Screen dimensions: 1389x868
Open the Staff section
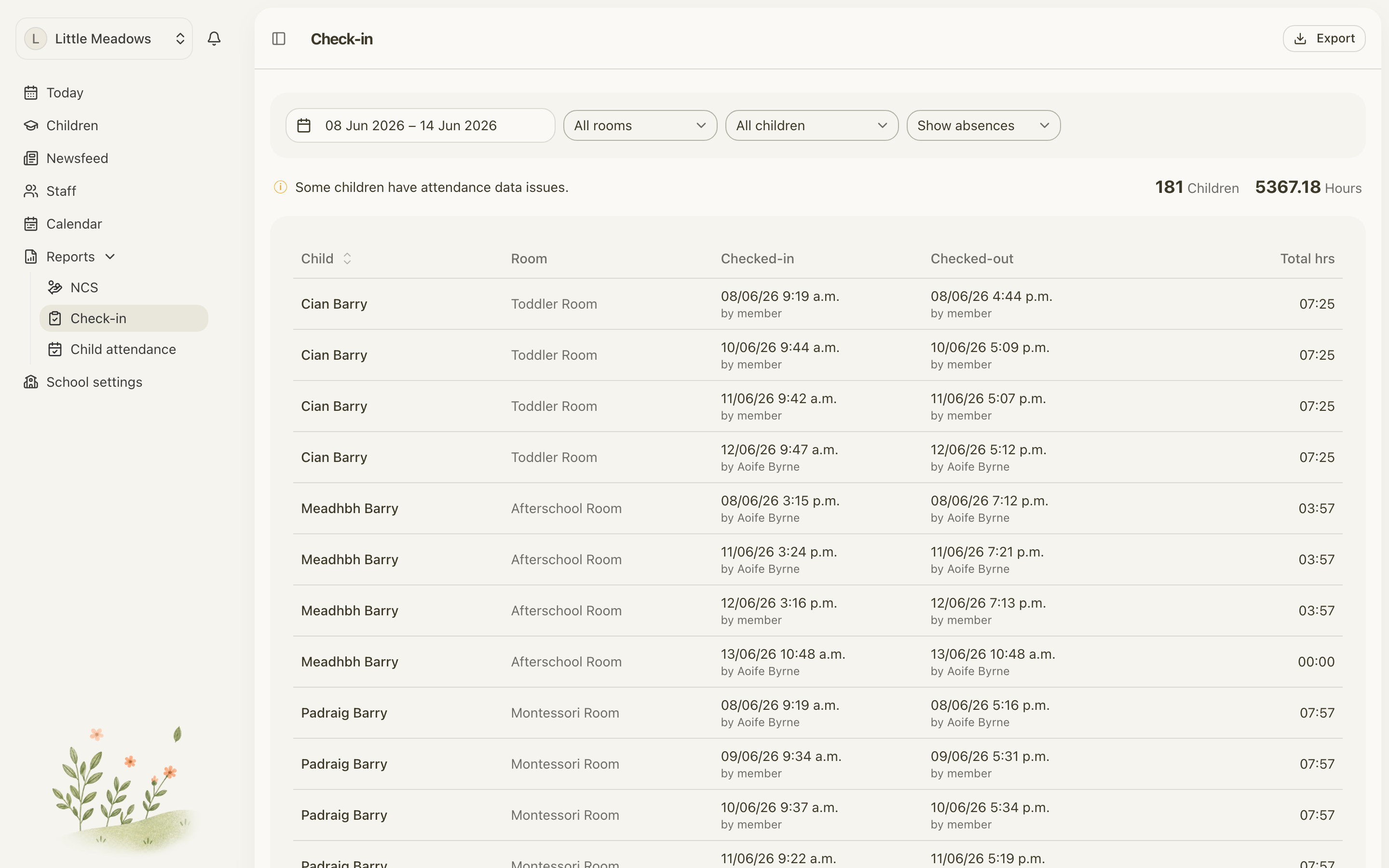point(61,190)
